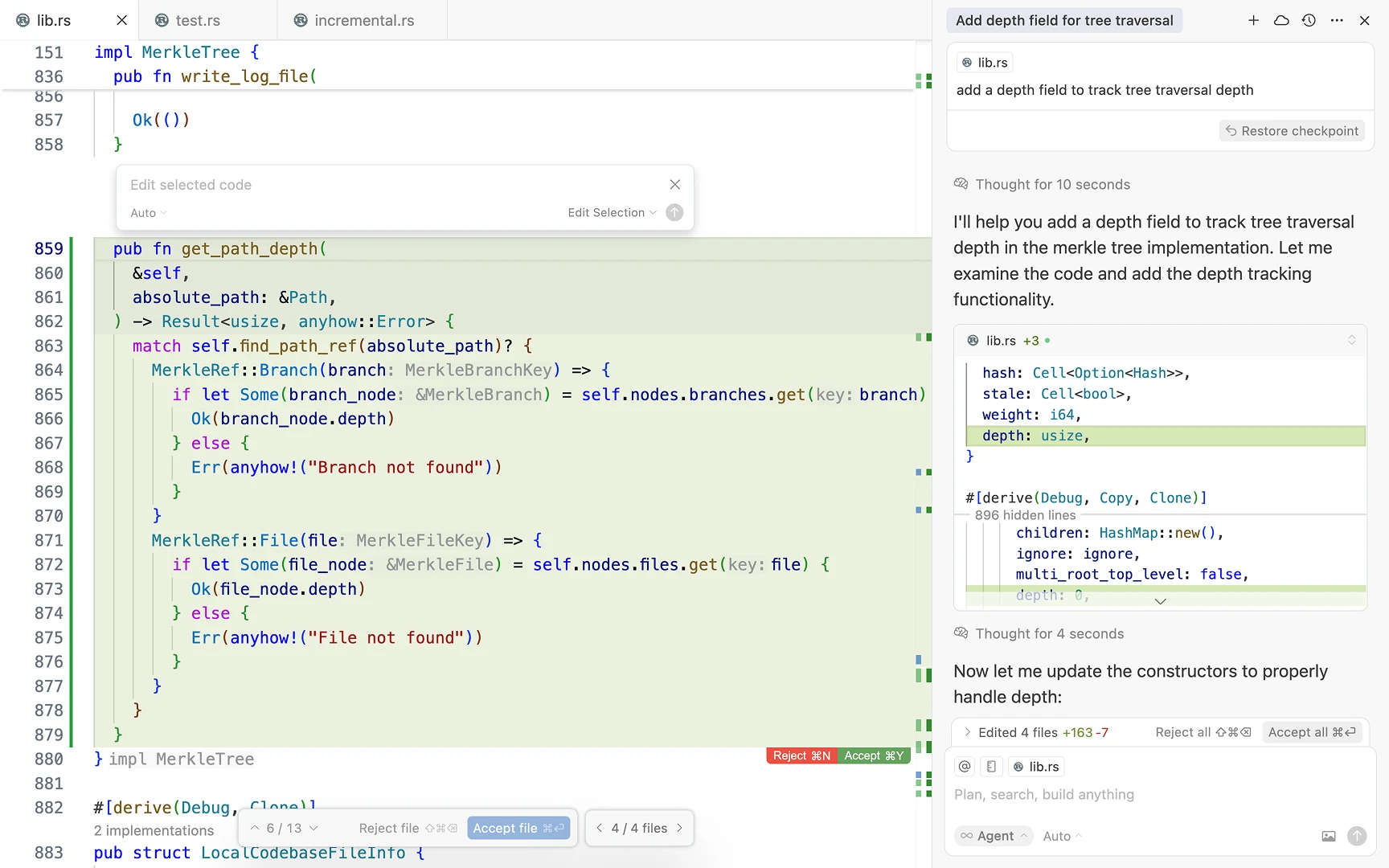Submit the Edit selected code prompt
The height and width of the screenshot is (868, 1389).
(674, 213)
